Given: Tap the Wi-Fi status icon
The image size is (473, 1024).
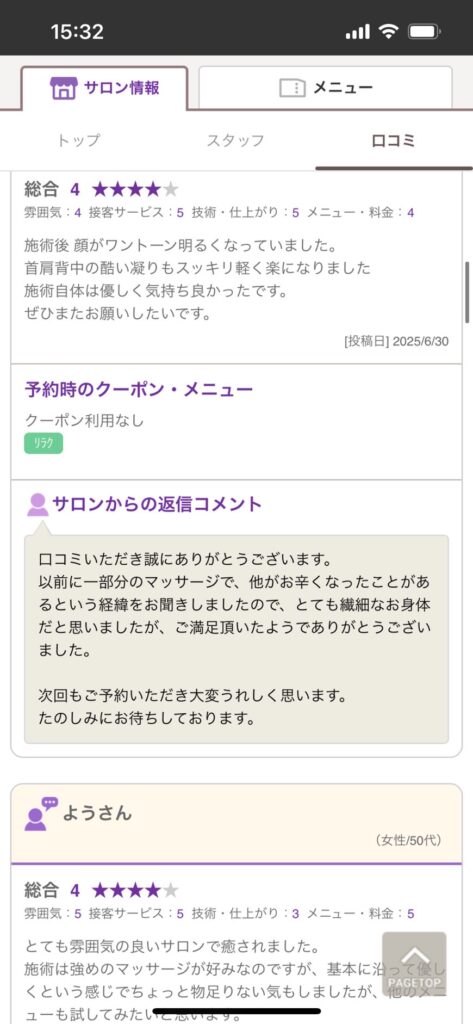Looking at the screenshot, I should tap(389, 31).
